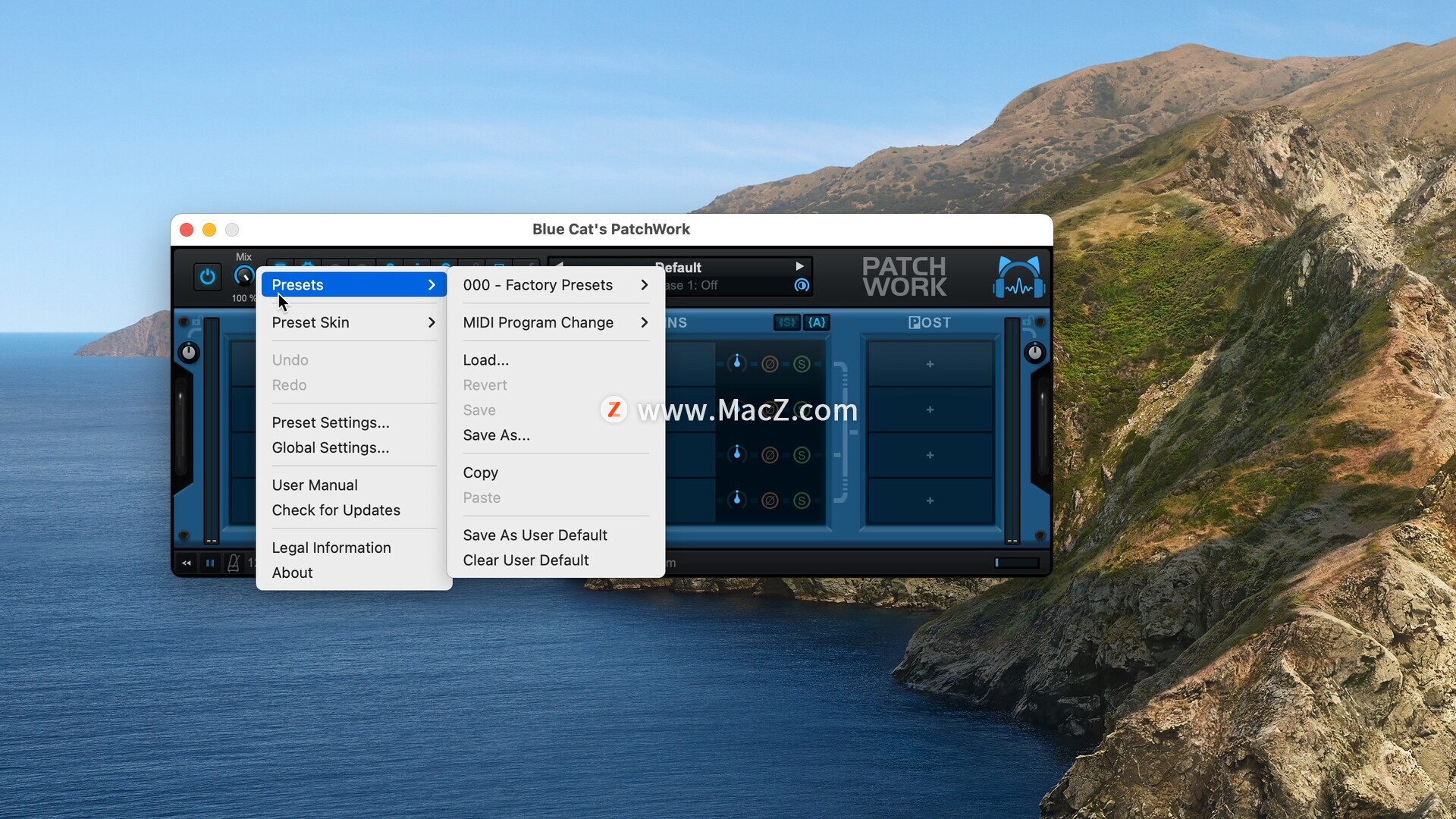The height and width of the screenshot is (819, 1456).
Task: Go to the next preset arrow
Action: 799,266
